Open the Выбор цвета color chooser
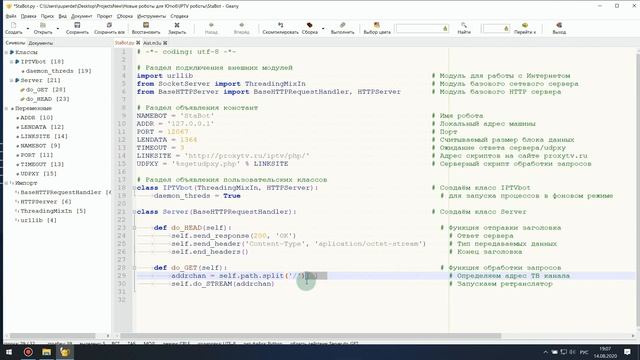The width and height of the screenshot is (640, 360). tap(377, 25)
